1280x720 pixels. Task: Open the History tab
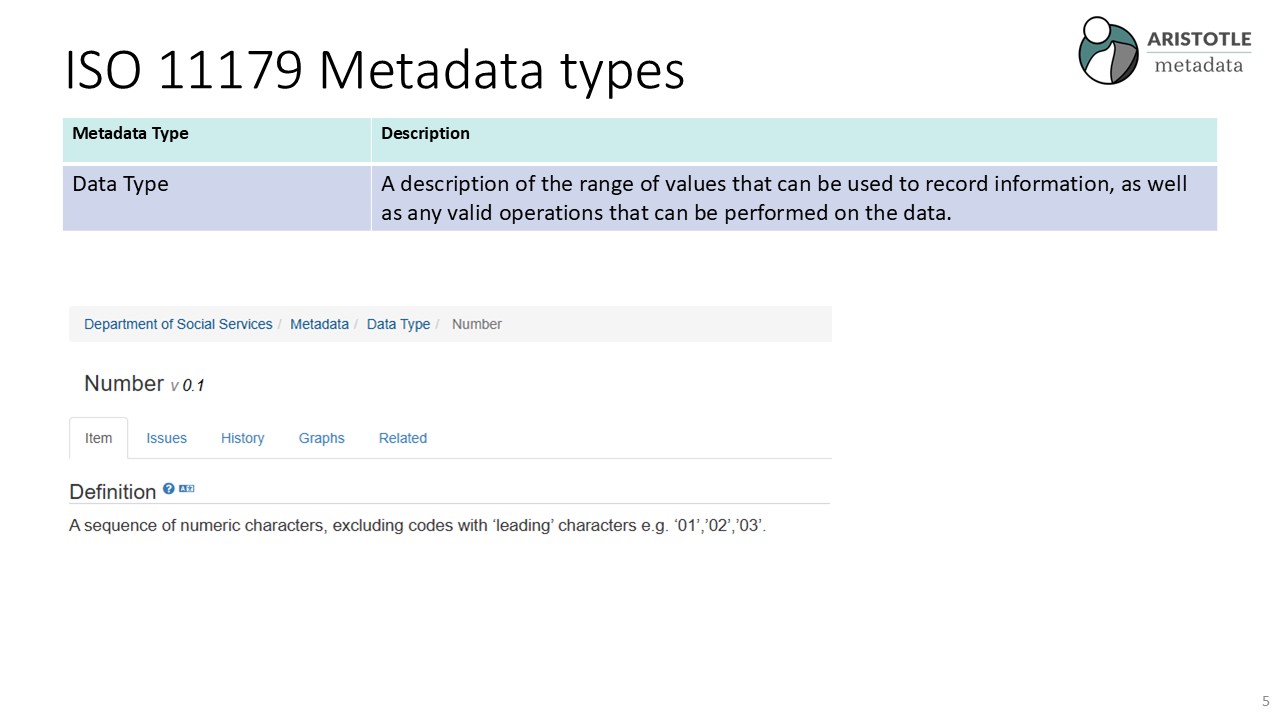click(242, 438)
